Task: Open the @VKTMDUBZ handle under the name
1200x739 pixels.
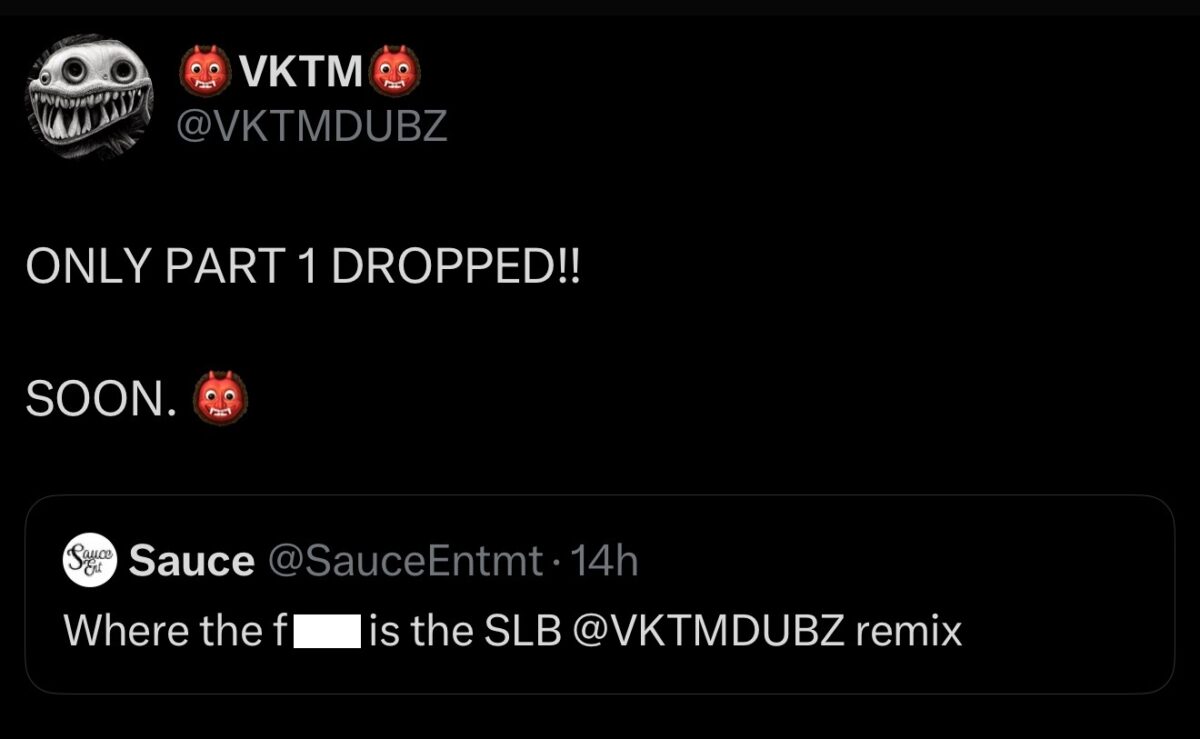Action: [313, 127]
